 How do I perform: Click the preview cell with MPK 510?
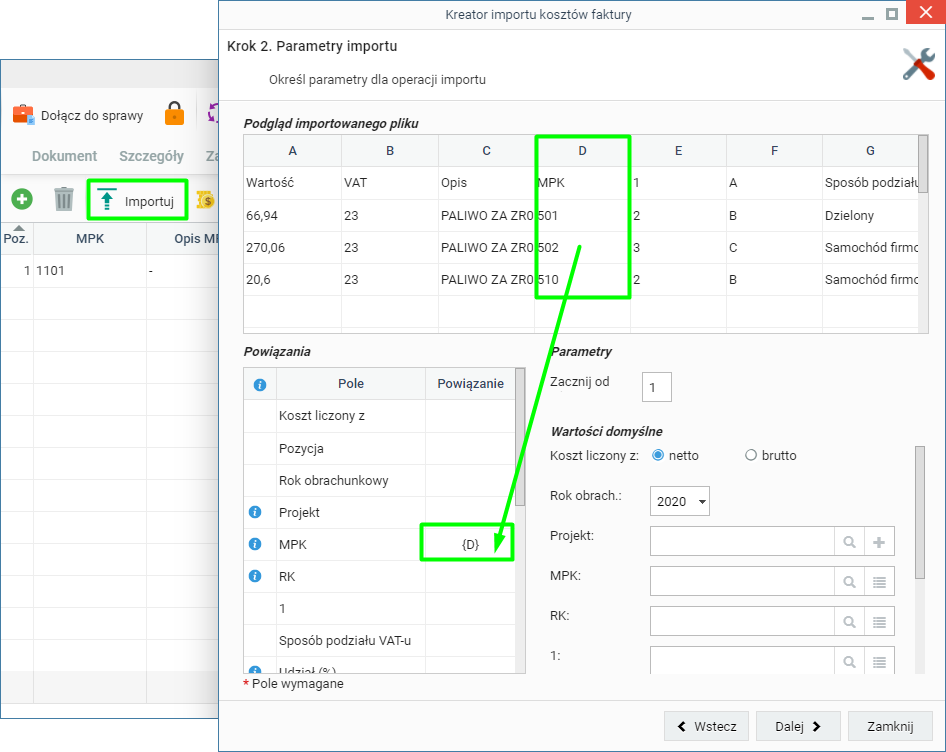[x=582, y=279]
